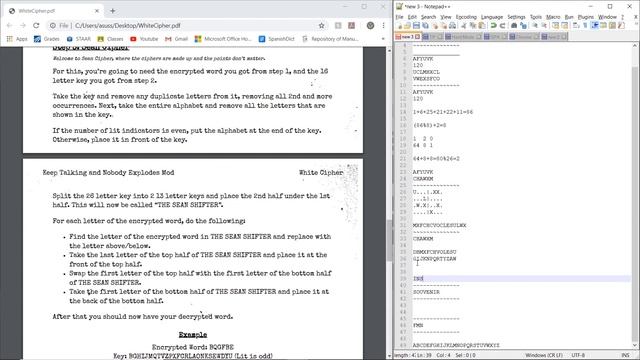Click Adobe Acrobat extension icon in Chrome
The width and height of the screenshot is (640, 360).
(x=351, y=25)
